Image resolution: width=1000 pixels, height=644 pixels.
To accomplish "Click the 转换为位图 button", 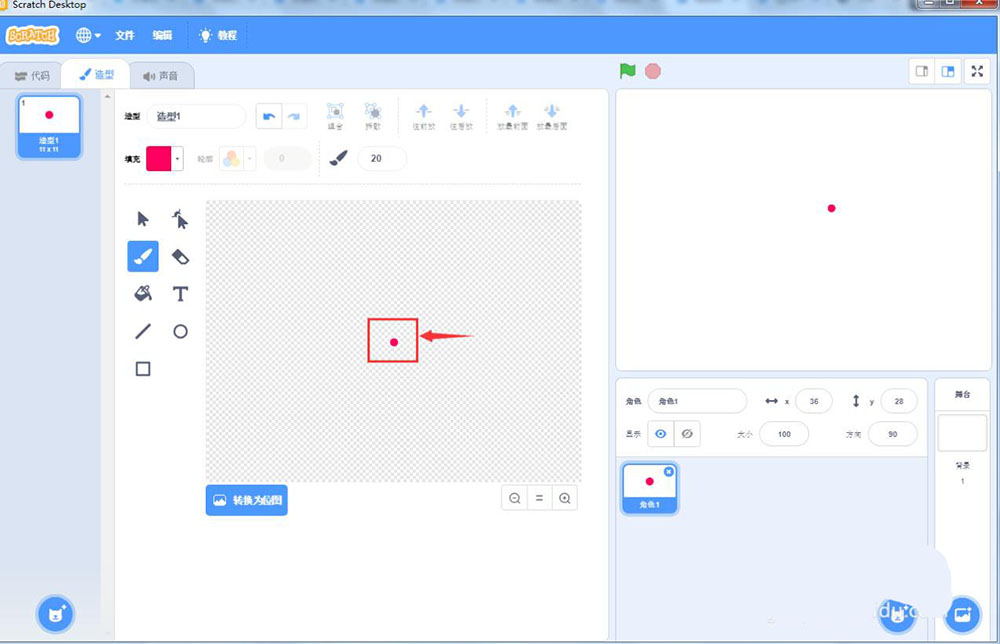I will coord(247,500).
